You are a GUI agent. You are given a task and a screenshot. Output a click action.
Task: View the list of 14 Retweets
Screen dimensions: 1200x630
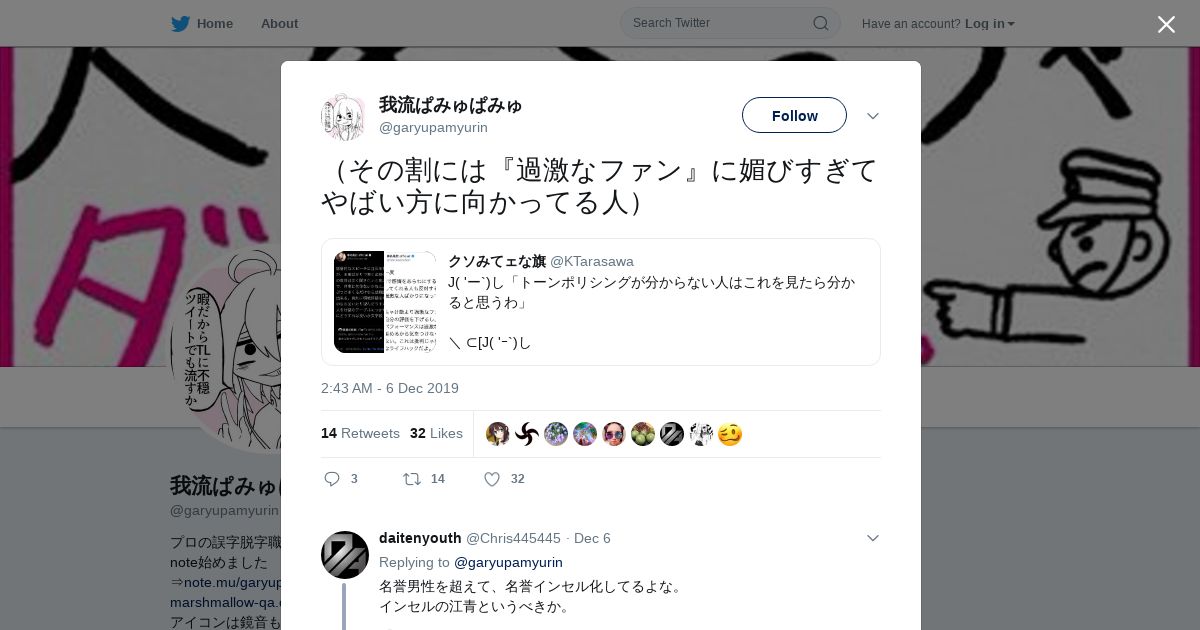(360, 433)
